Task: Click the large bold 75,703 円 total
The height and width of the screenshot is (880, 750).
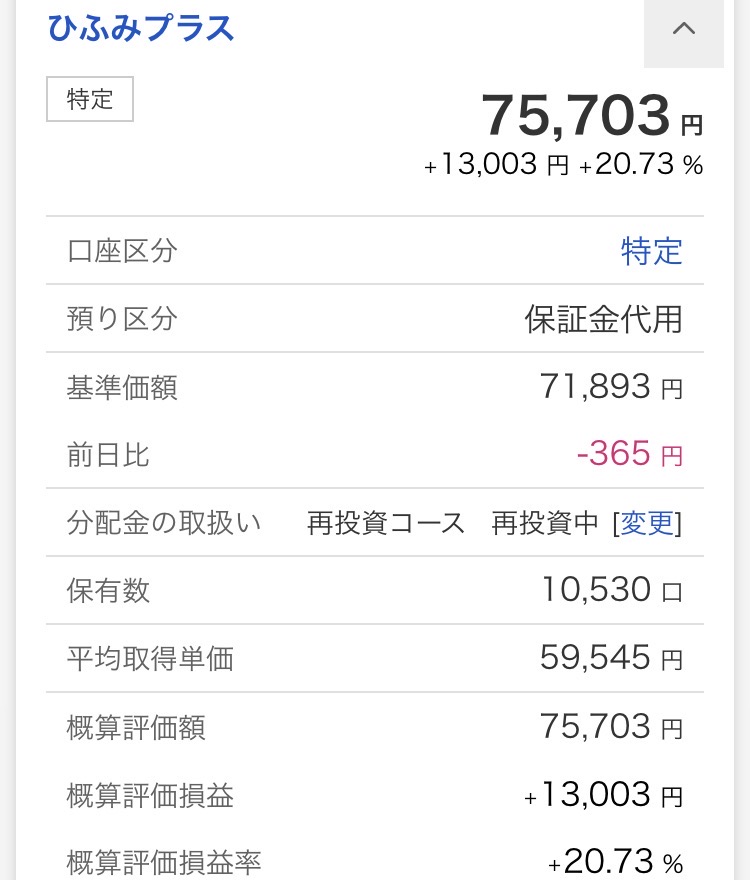Action: 592,116
